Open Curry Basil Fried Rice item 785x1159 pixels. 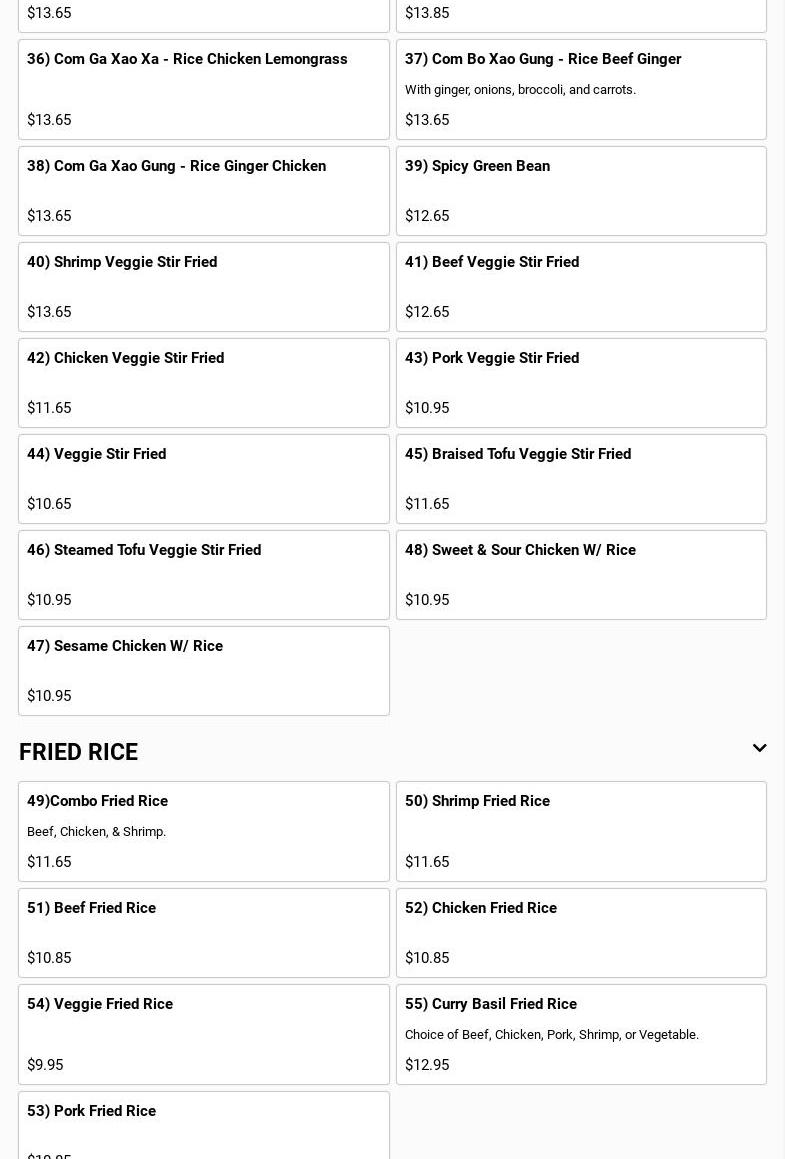(x=580, y=1034)
